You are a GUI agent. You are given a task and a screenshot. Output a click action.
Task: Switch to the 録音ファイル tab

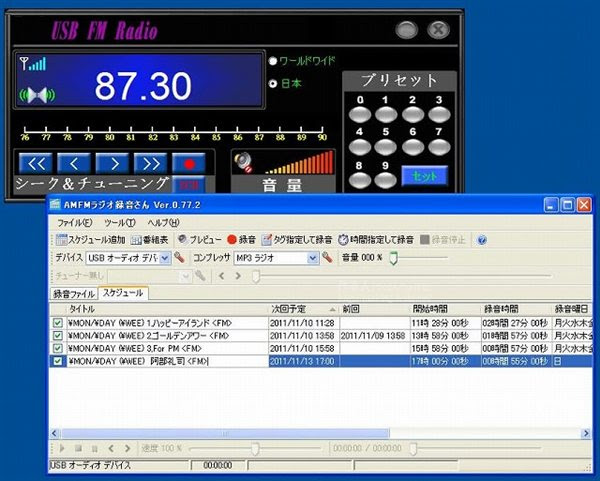(74, 294)
